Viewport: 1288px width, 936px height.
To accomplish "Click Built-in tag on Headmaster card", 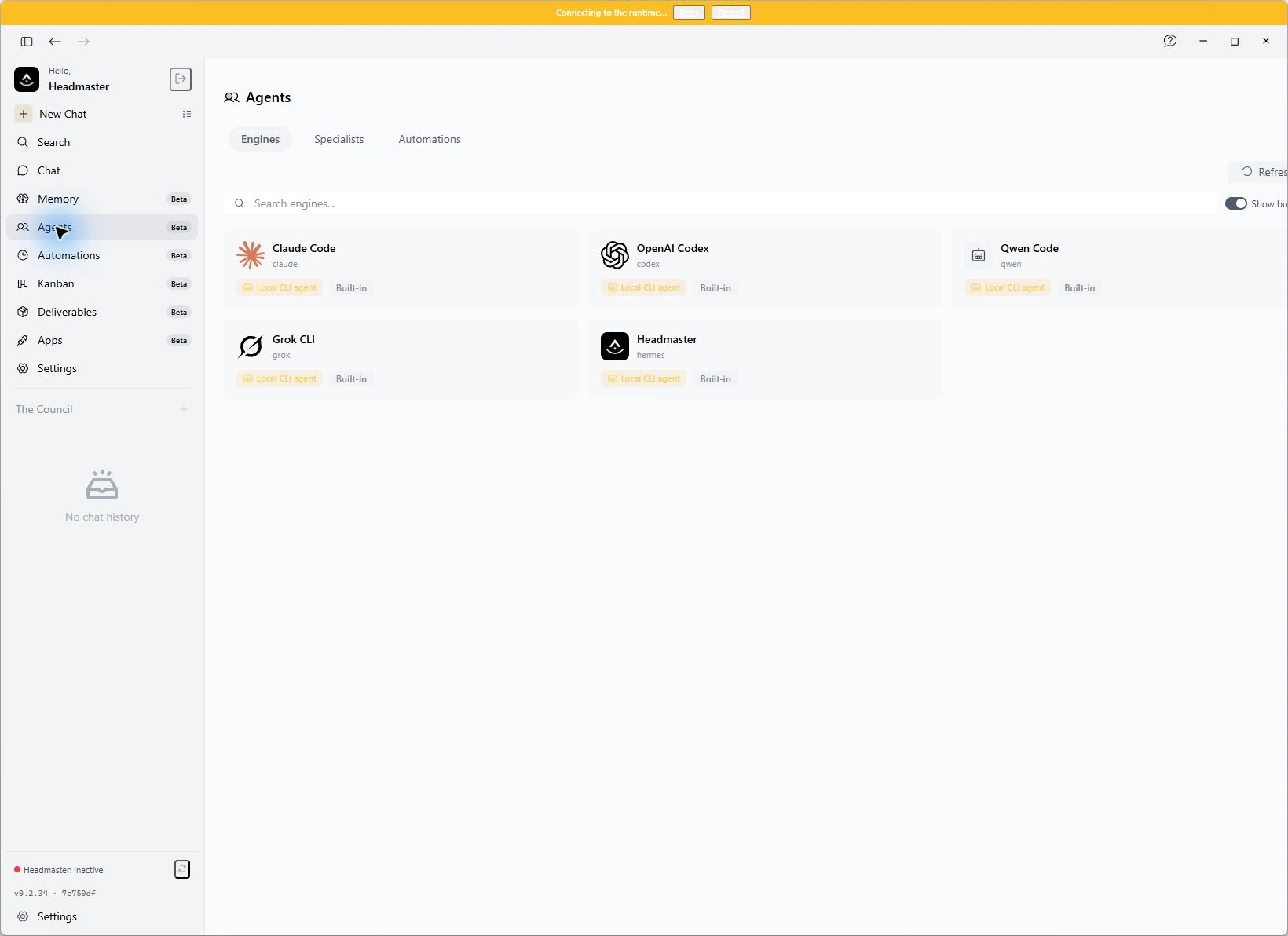I will point(715,379).
